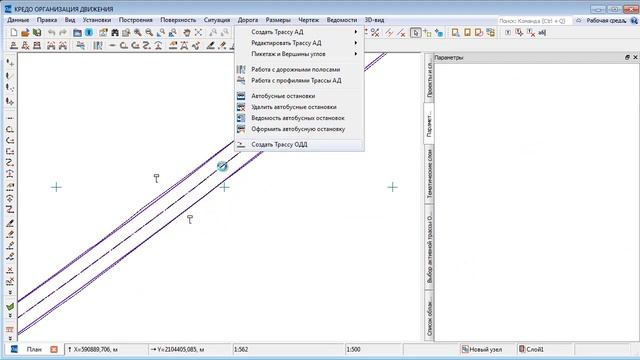Click the Автобусные остановки menu icon
The image size is (640, 360).
coord(241,96)
